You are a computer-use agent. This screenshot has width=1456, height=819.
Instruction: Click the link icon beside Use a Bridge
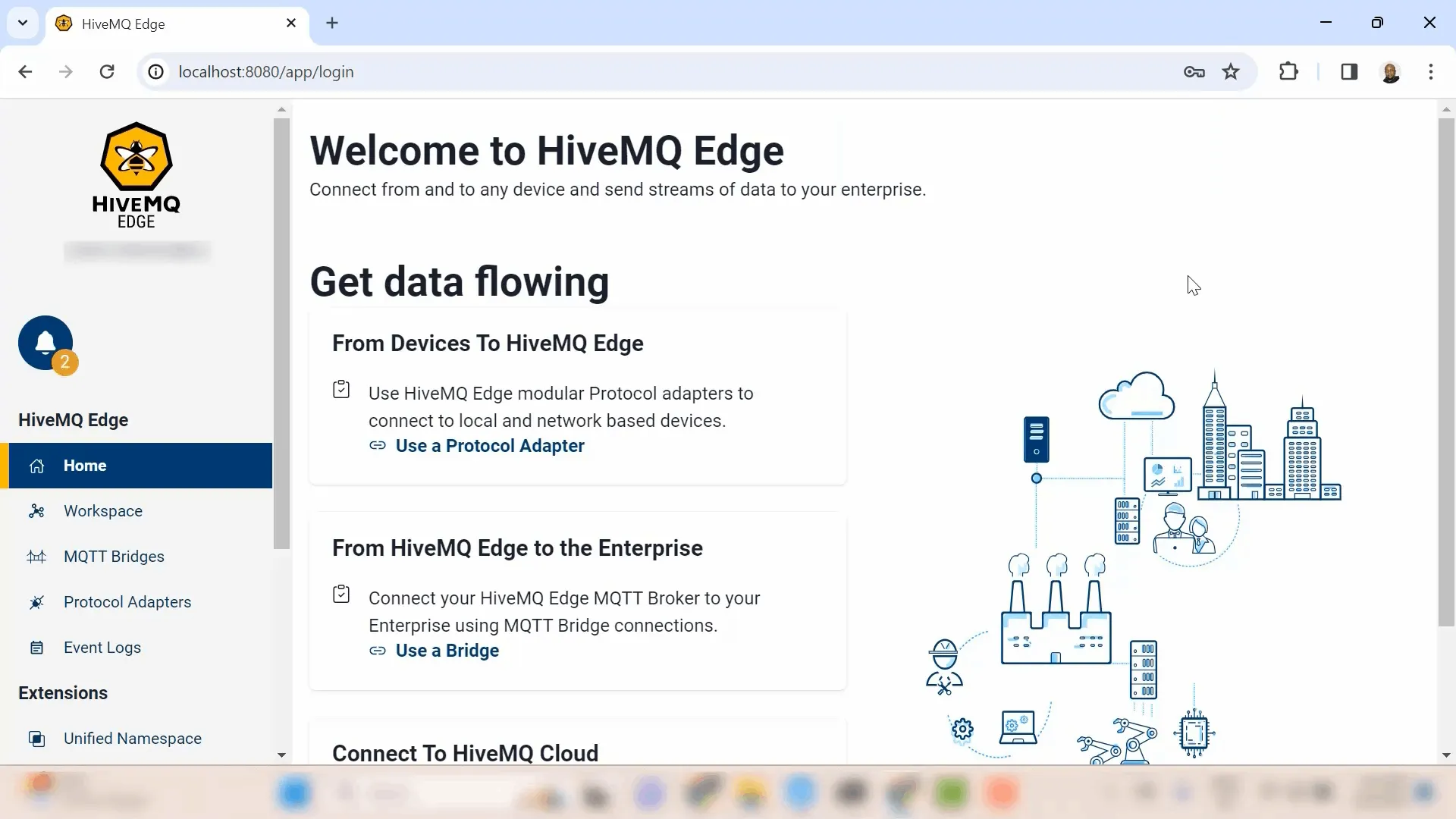[x=378, y=651]
